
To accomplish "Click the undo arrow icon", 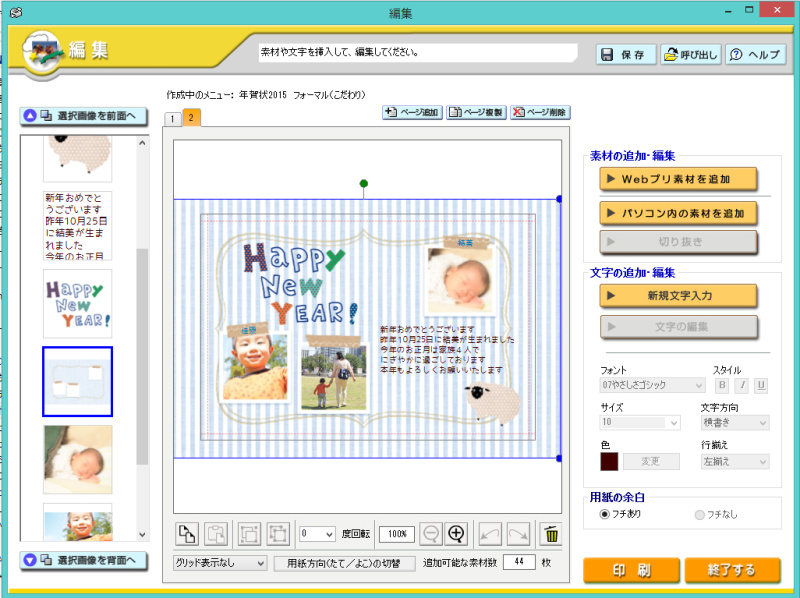I will (490, 534).
